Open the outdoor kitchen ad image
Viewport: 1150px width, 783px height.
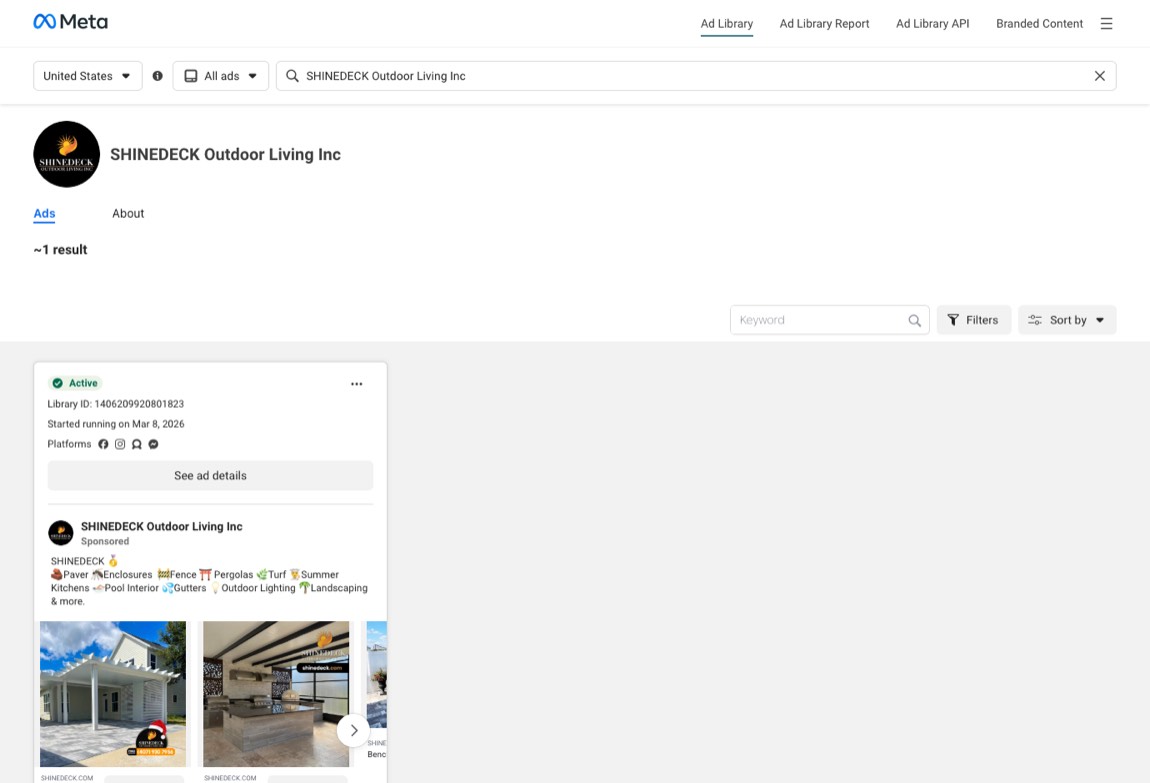[x=276, y=694]
